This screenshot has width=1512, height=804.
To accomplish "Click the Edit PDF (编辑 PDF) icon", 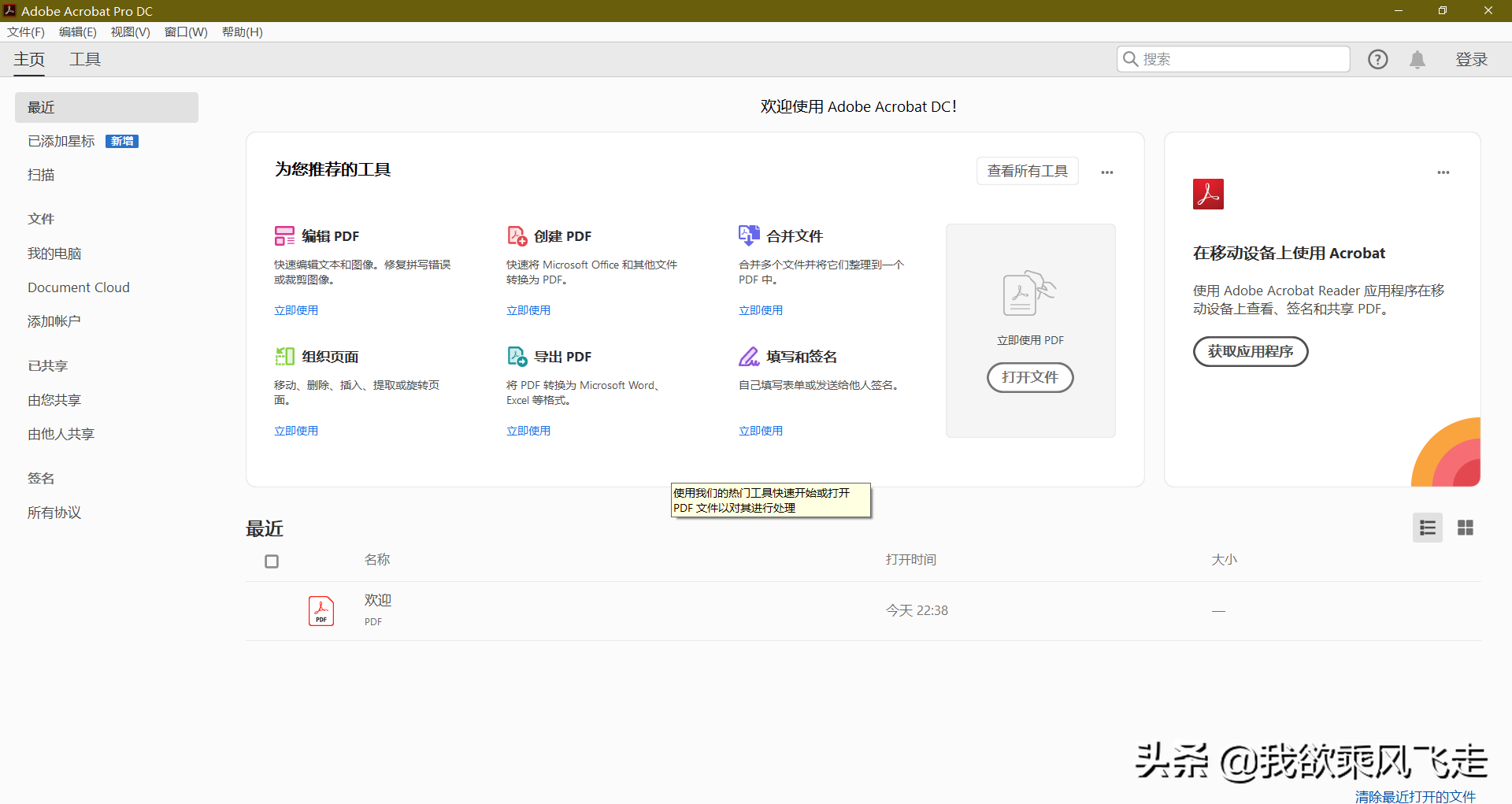I will (284, 235).
